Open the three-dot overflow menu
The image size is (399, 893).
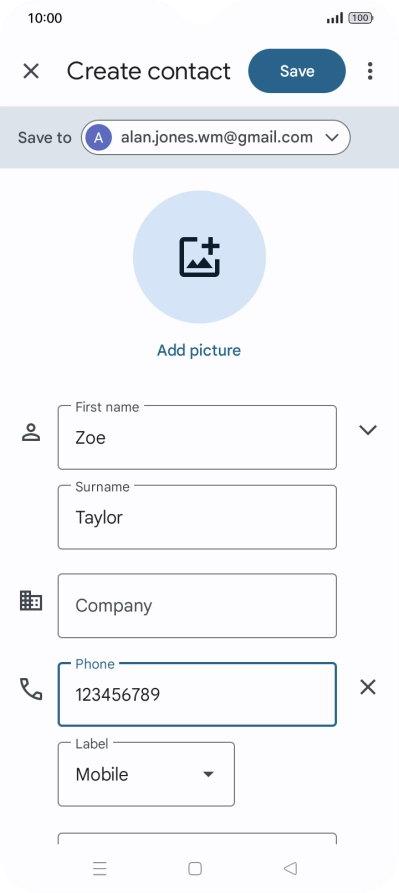pyautogui.click(x=370, y=71)
